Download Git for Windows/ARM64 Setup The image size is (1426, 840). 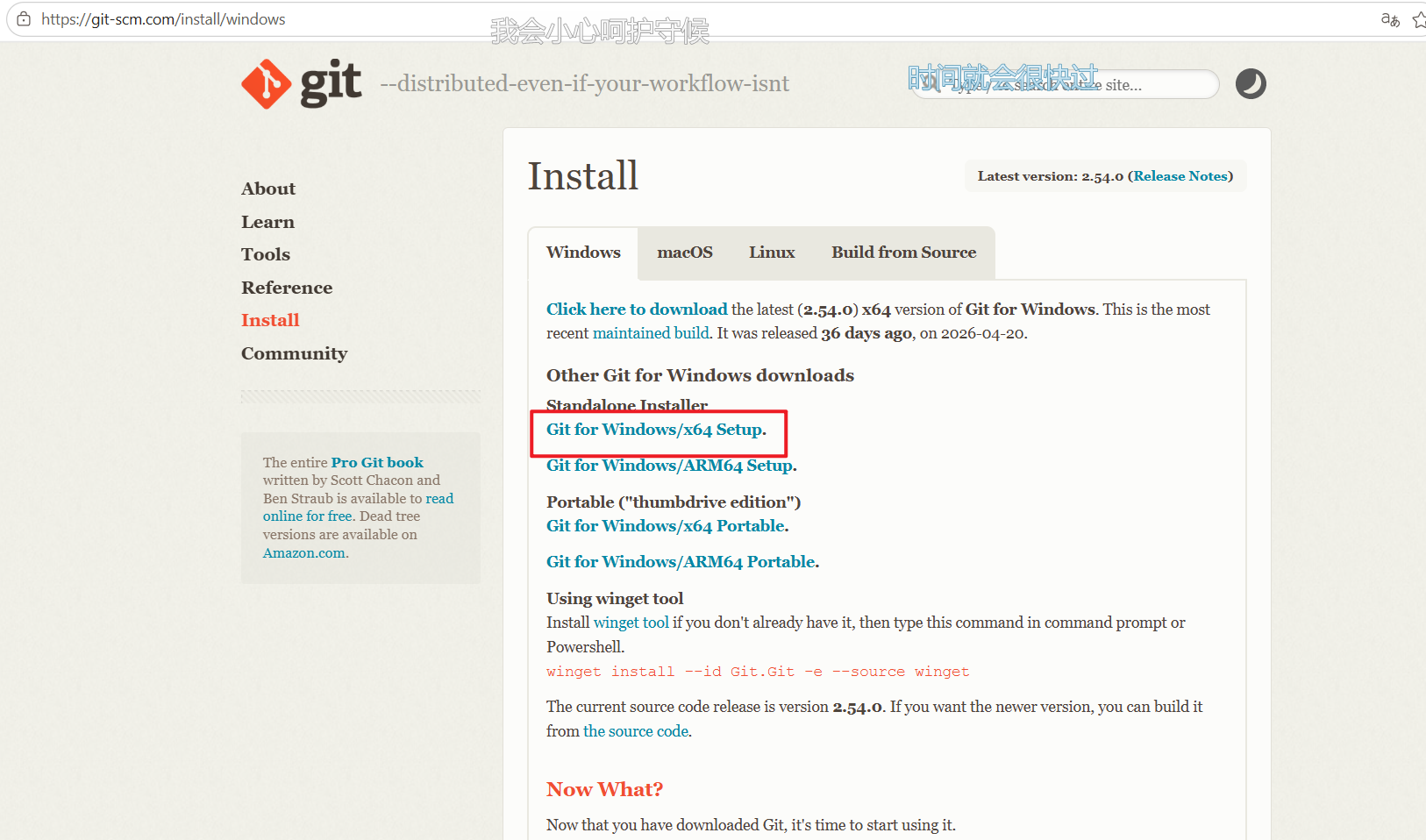(x=669, y=466)
